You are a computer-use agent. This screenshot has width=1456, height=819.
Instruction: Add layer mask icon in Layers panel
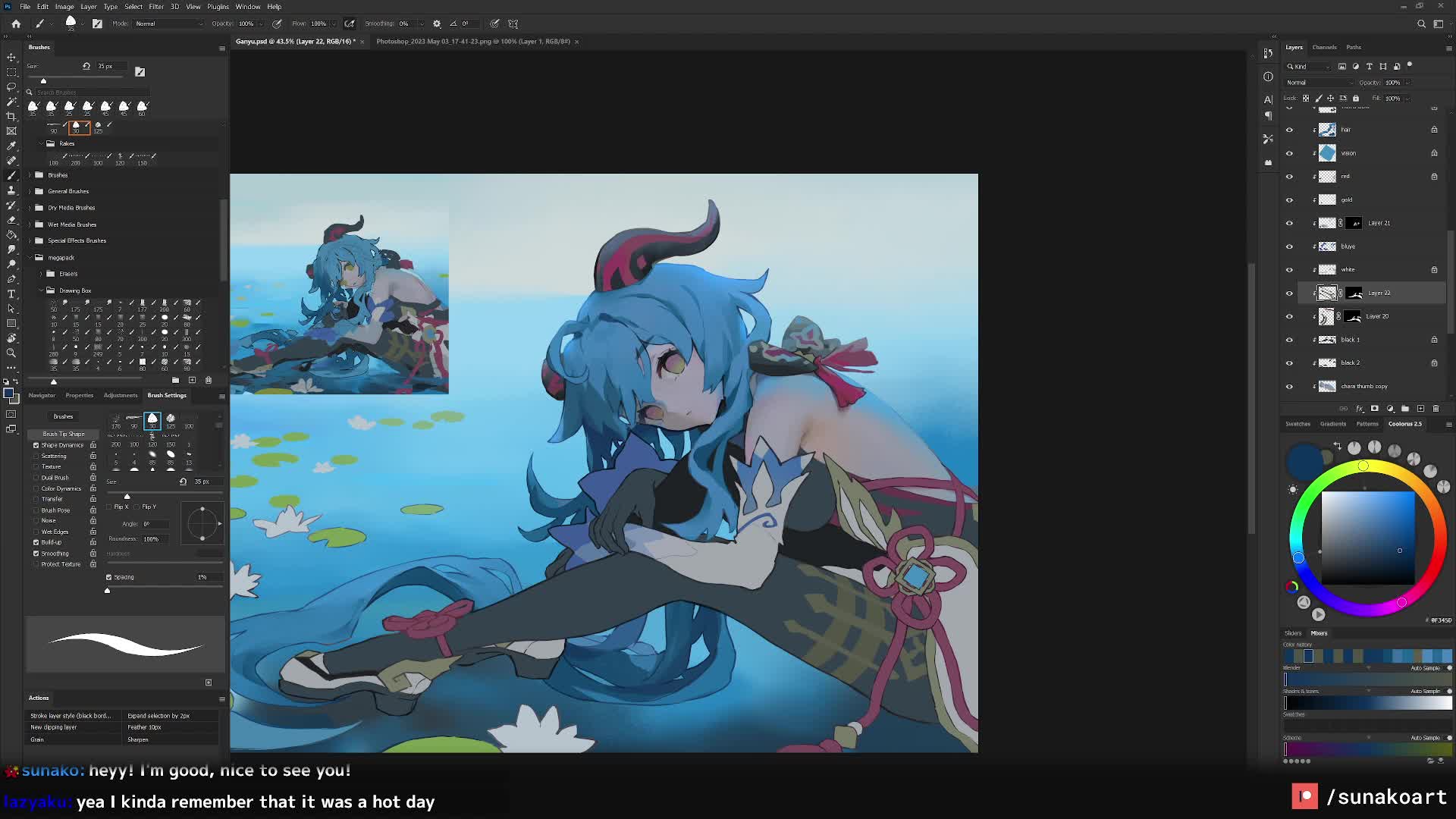[x=1374, y=409]
